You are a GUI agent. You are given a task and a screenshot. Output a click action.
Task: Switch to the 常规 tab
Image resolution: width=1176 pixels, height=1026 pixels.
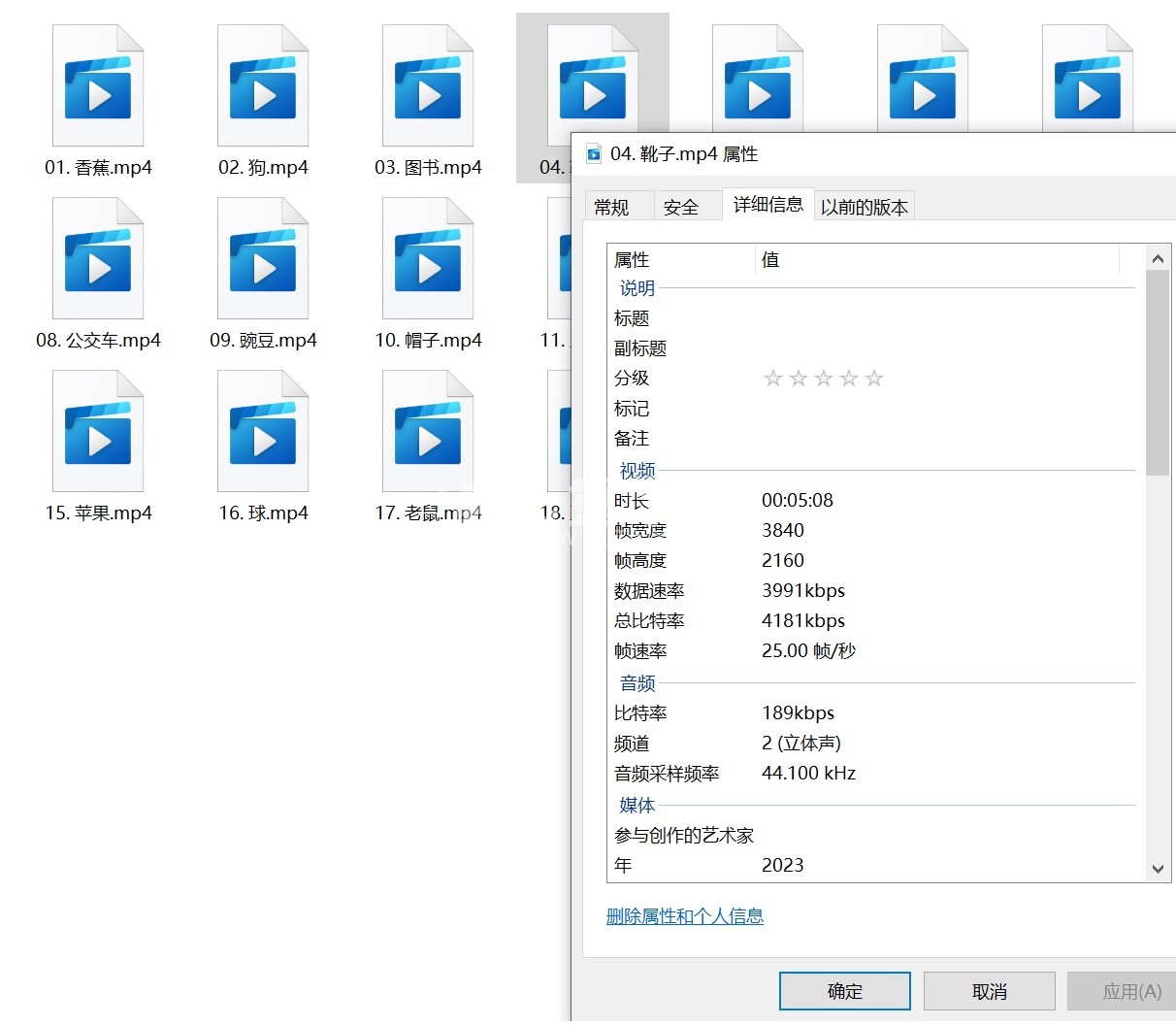point(611,207)
